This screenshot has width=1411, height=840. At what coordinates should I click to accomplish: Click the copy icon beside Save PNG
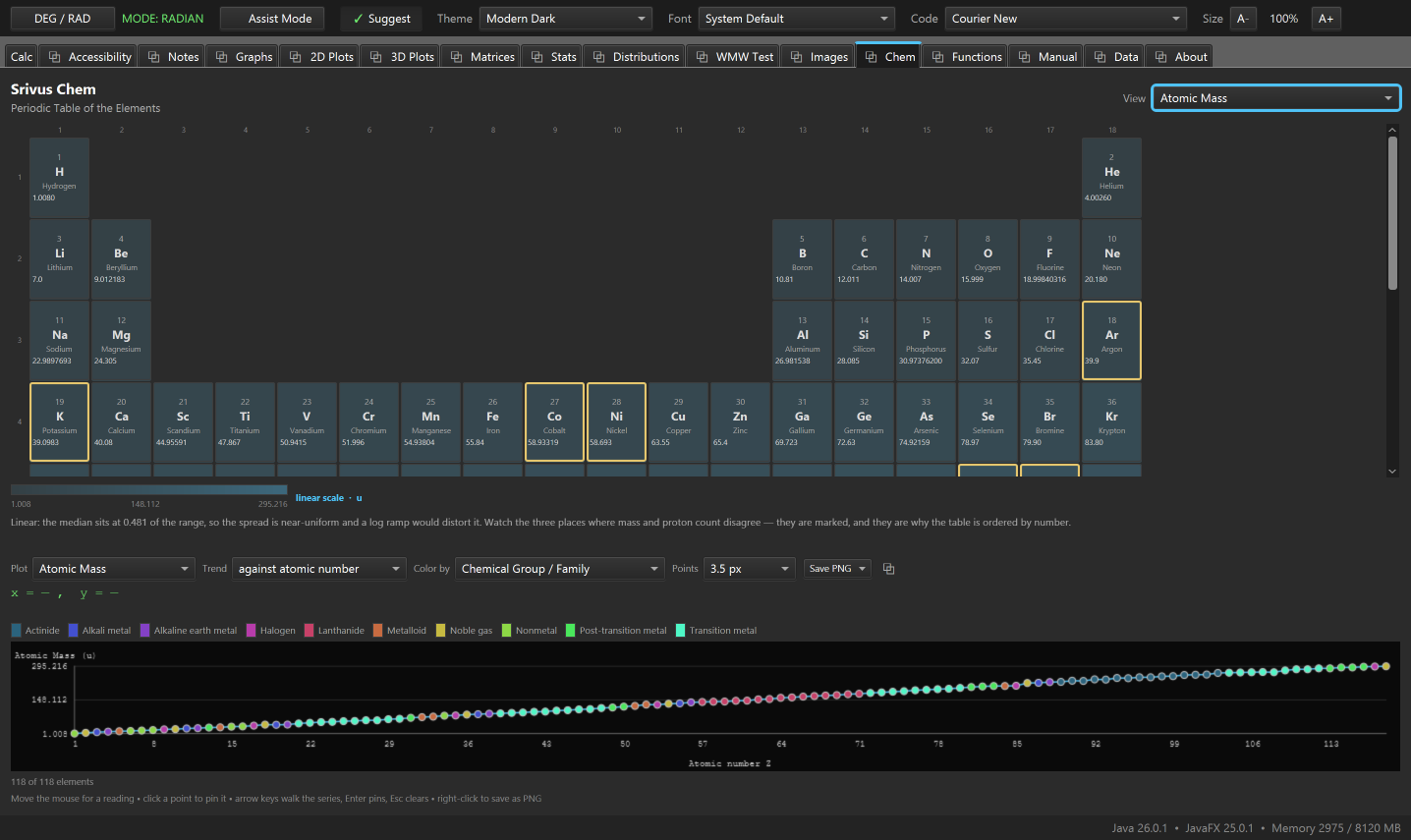(889, 569)
